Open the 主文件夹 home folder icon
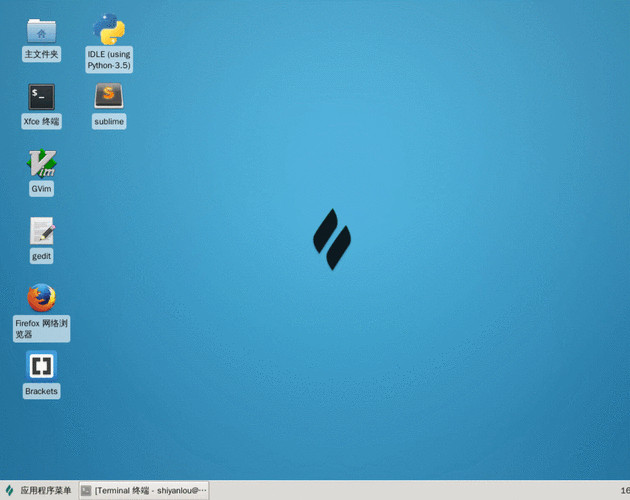630x500 pixels. pyautogui.click(x=41, y=31)
